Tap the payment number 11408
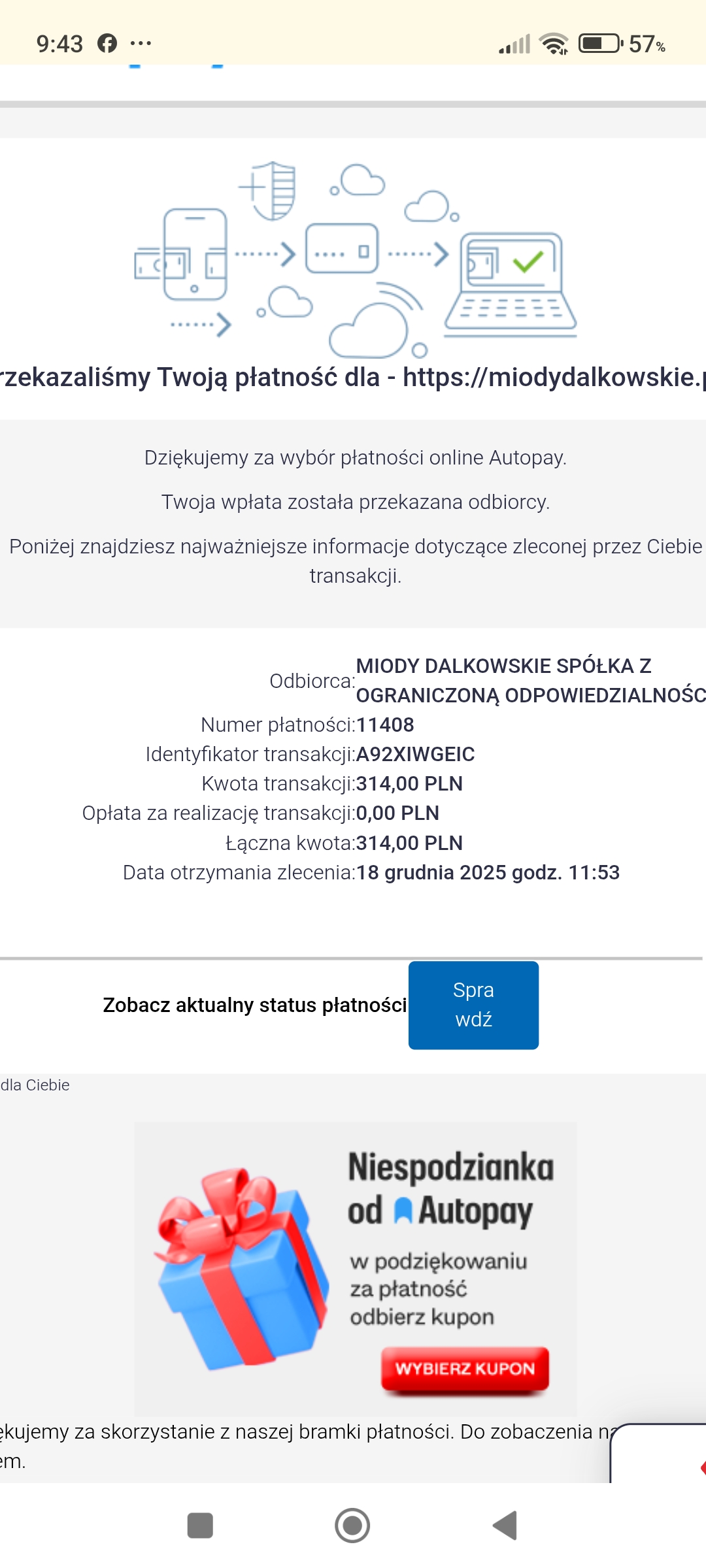 click(x=385, y=725)
